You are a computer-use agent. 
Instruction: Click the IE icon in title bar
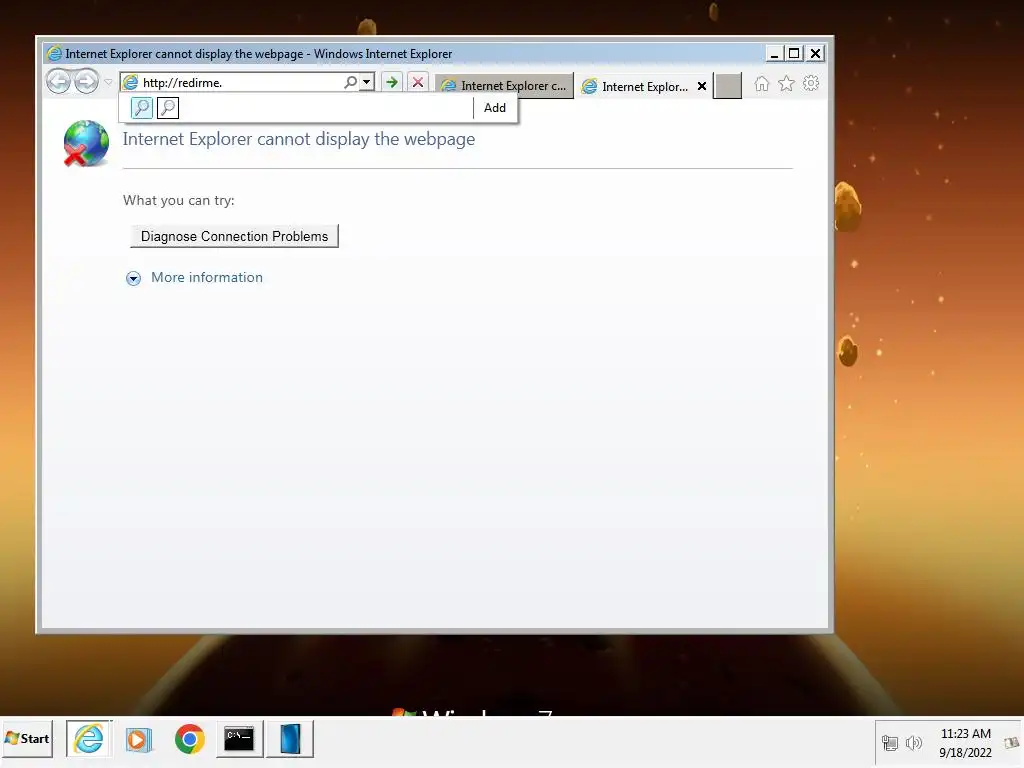54,54
